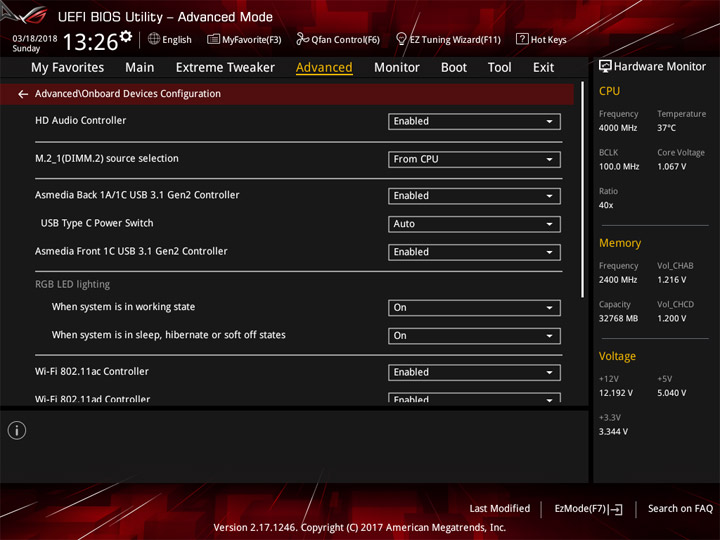Click Last Modified button
720x540 pixels.
(x=500, y=509)
